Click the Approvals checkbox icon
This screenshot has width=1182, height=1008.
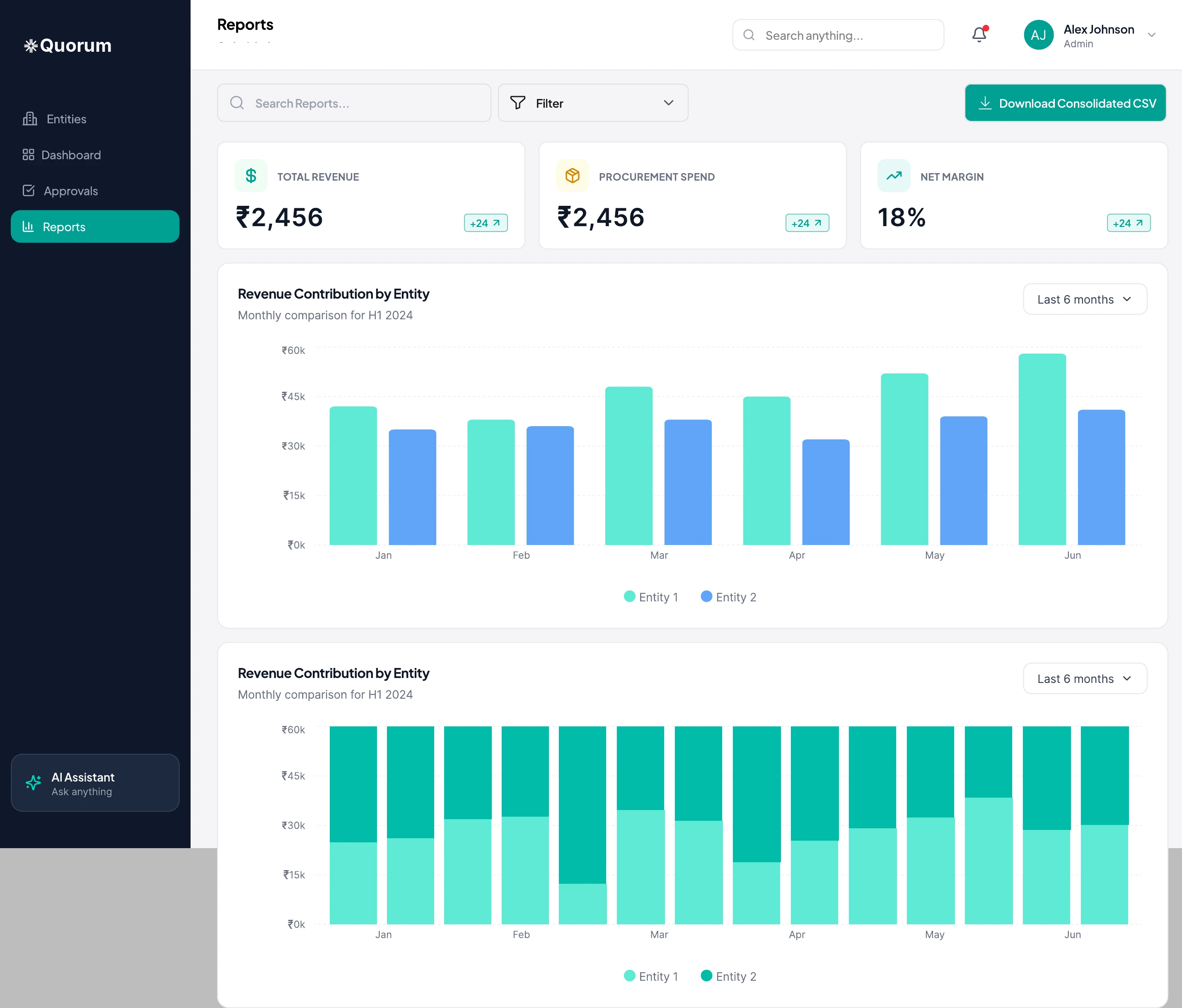click(29, 191)
